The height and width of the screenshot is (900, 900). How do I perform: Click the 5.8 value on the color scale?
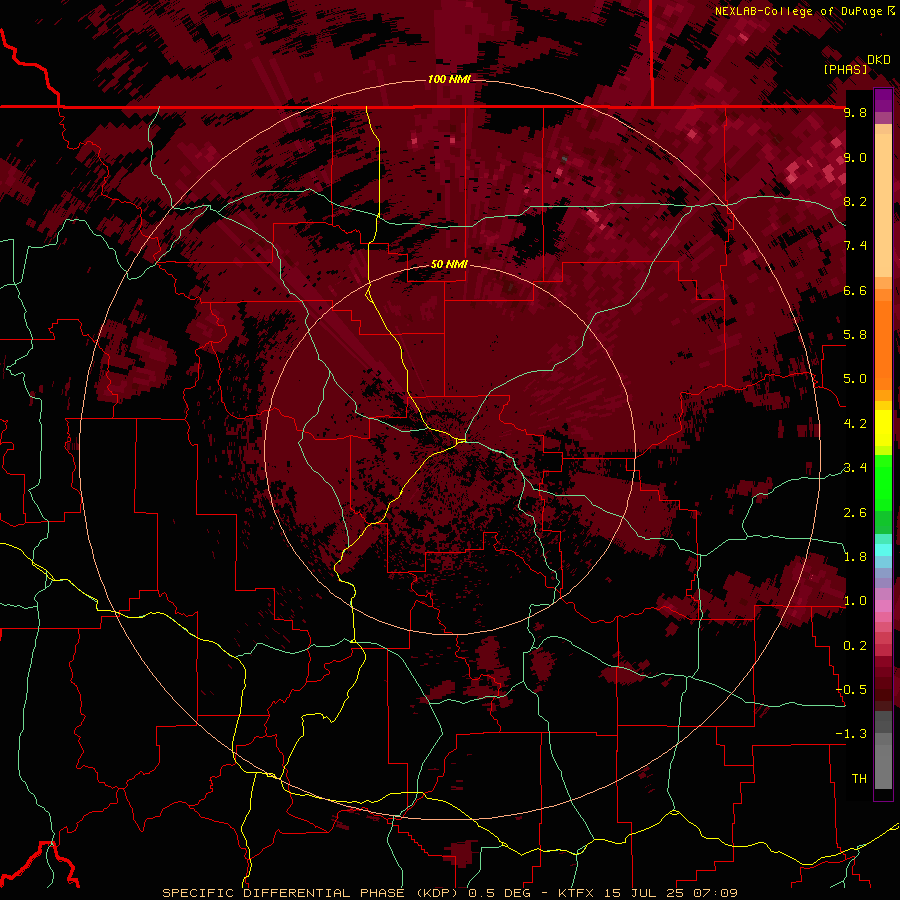pos(855,335)
